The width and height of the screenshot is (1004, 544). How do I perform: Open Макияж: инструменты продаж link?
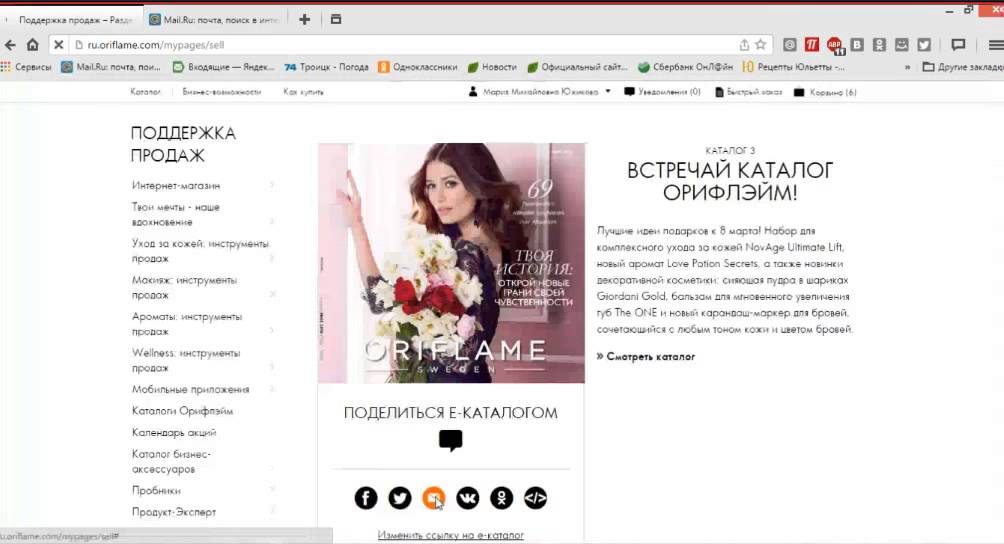(184, 287)
